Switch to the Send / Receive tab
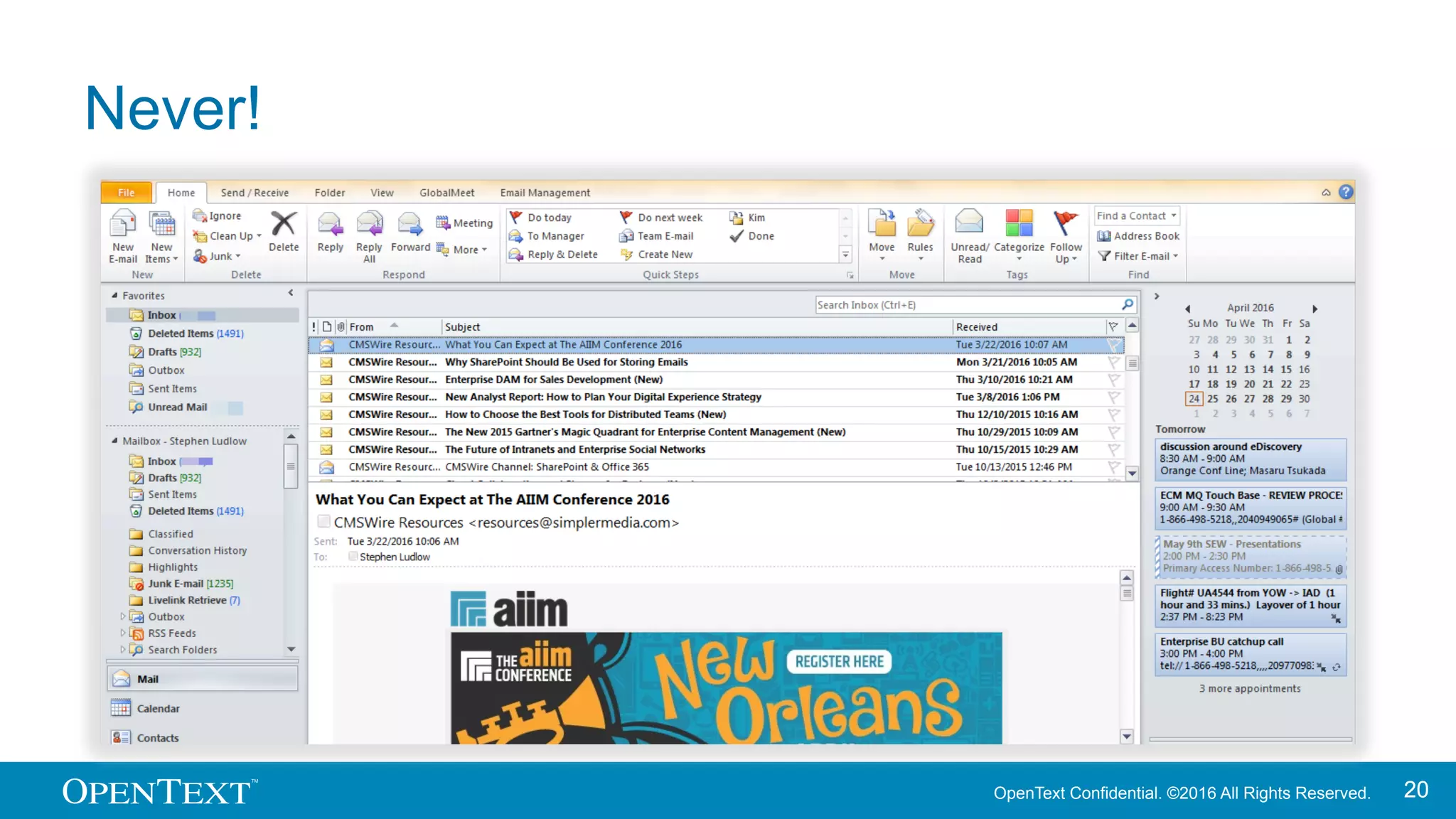The image size is (1456, 819). [x=255, y=193]
